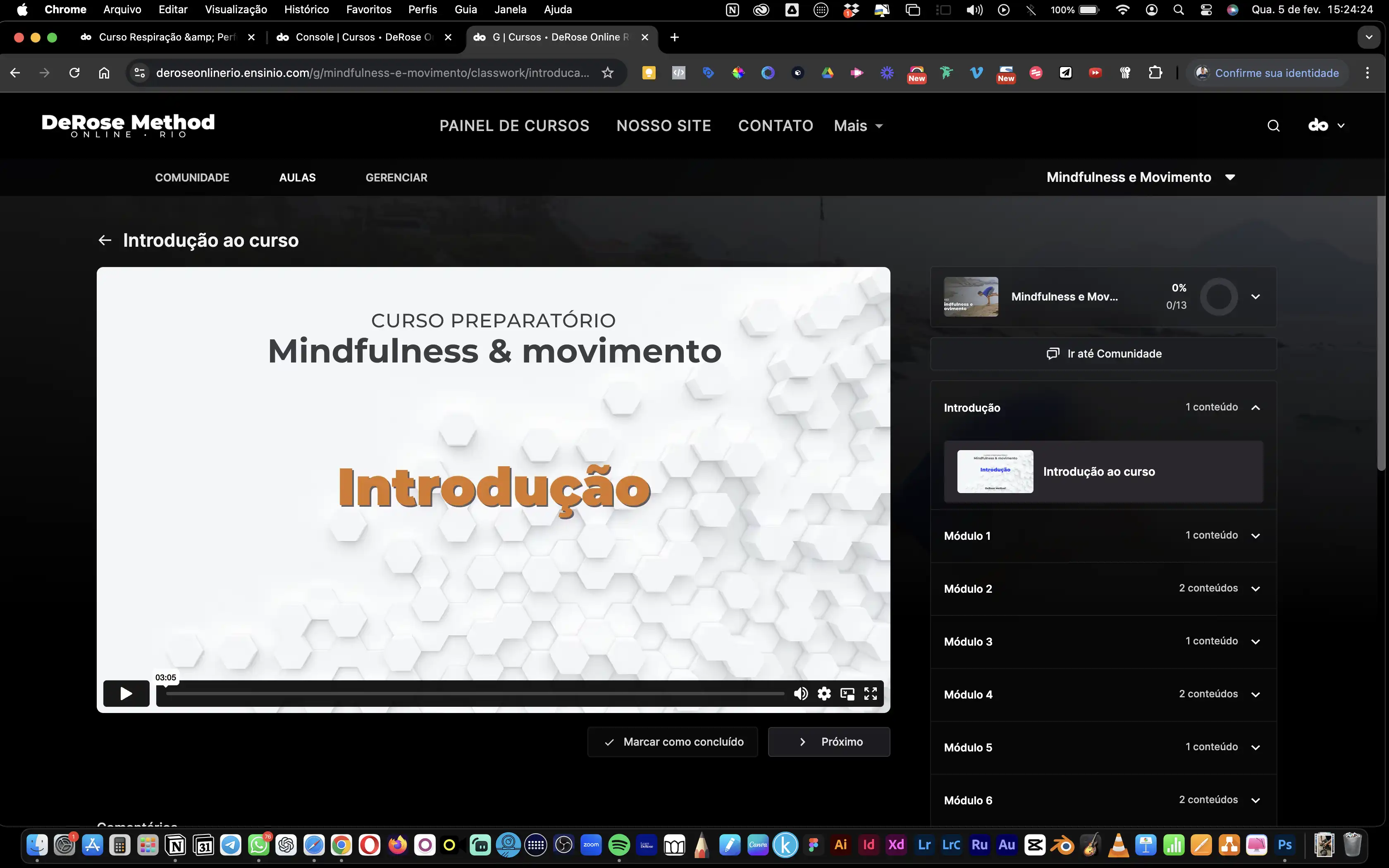
Task: Mute the video volume speaker icon
Action: [x=801, y=694]
